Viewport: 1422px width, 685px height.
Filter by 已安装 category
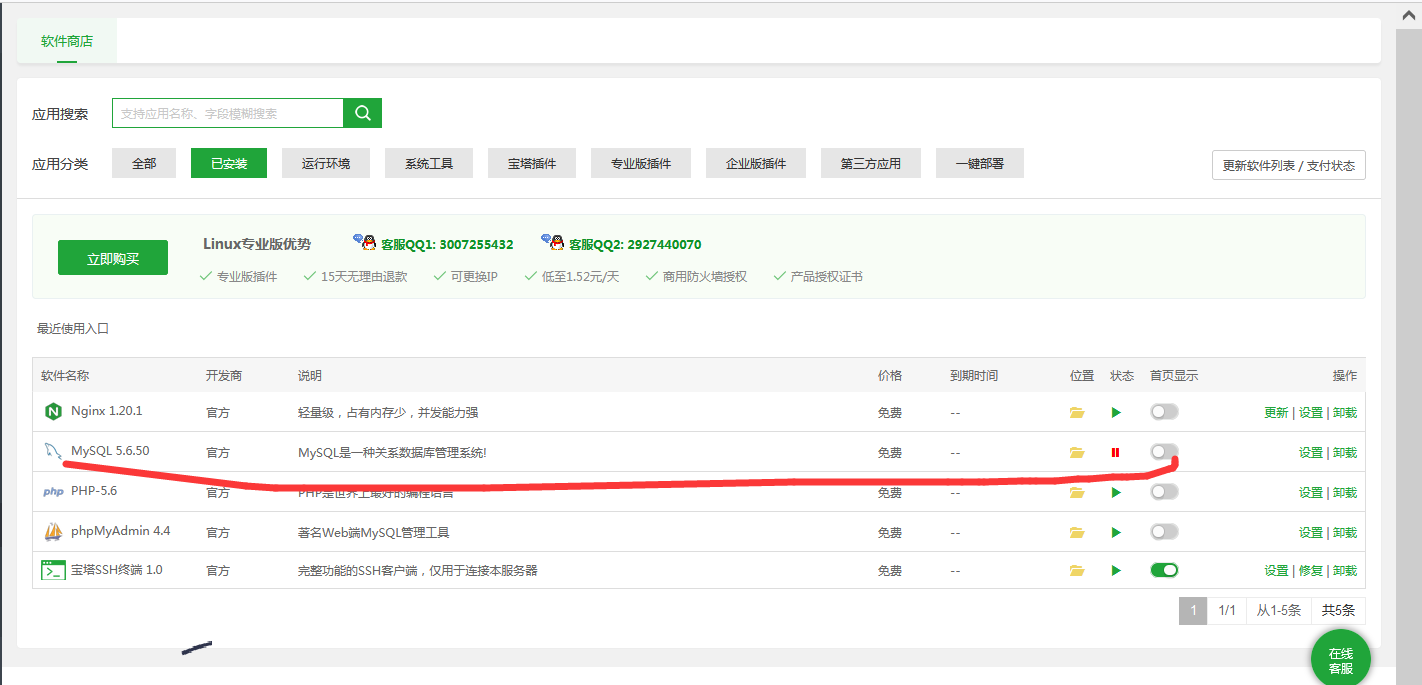(229, 163)
